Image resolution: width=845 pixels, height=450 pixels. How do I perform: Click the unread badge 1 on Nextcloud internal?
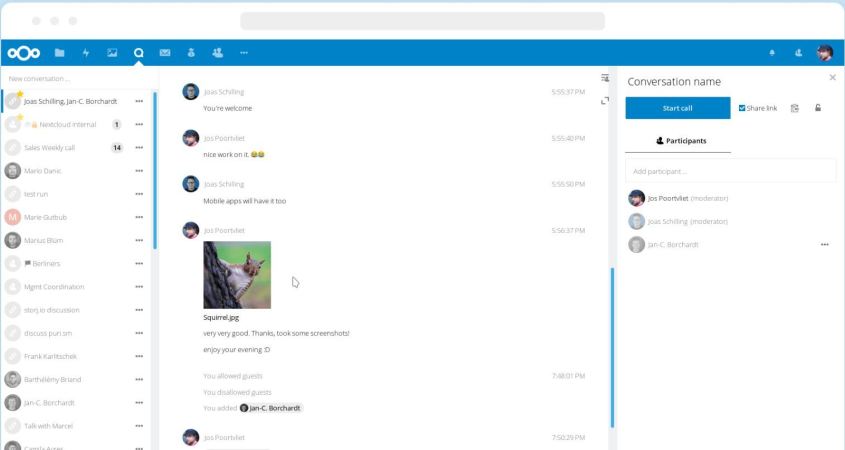click(x=116, y=124)
